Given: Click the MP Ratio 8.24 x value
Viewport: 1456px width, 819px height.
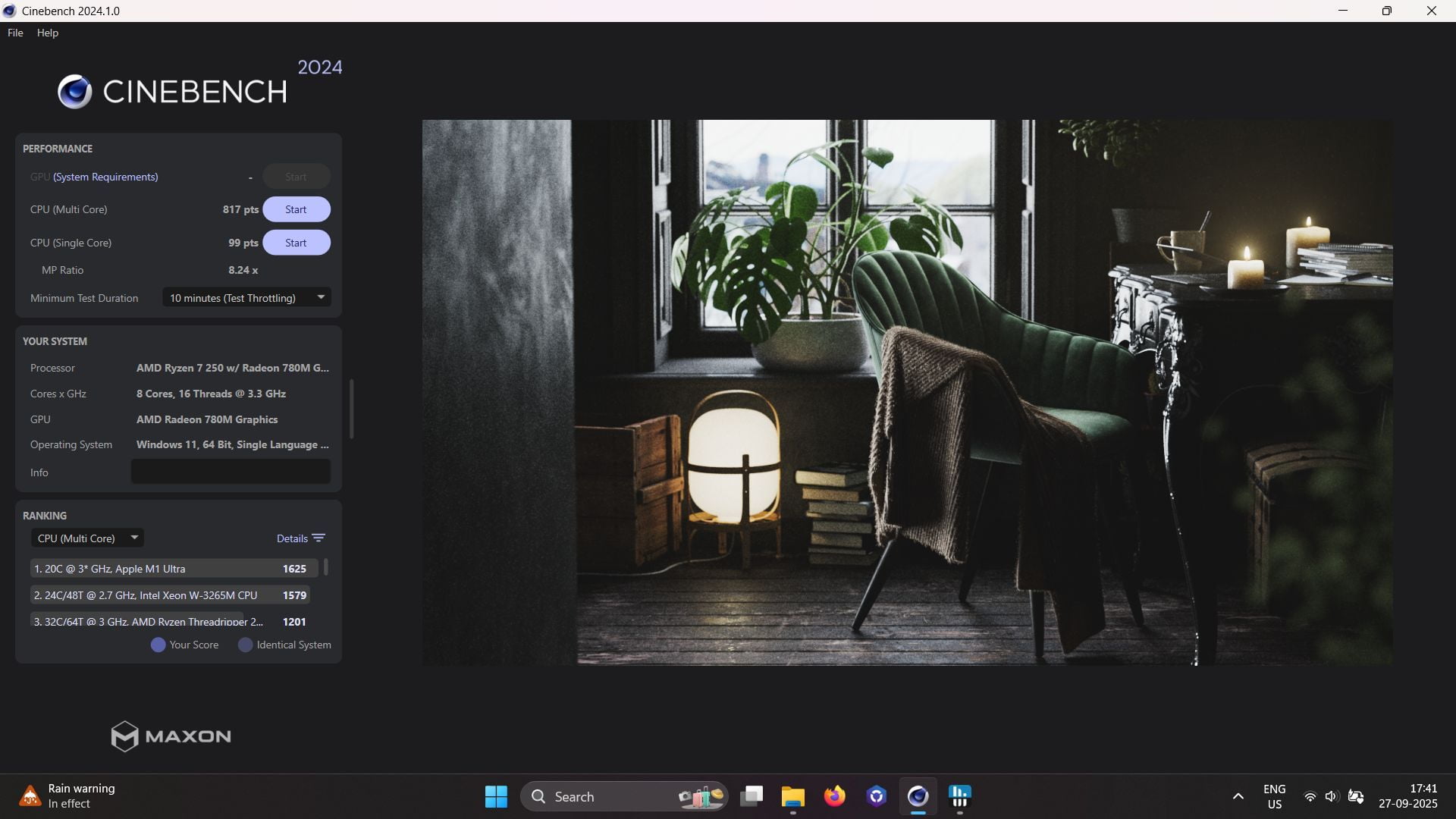Looking at the screenshot, I should 243,270.
